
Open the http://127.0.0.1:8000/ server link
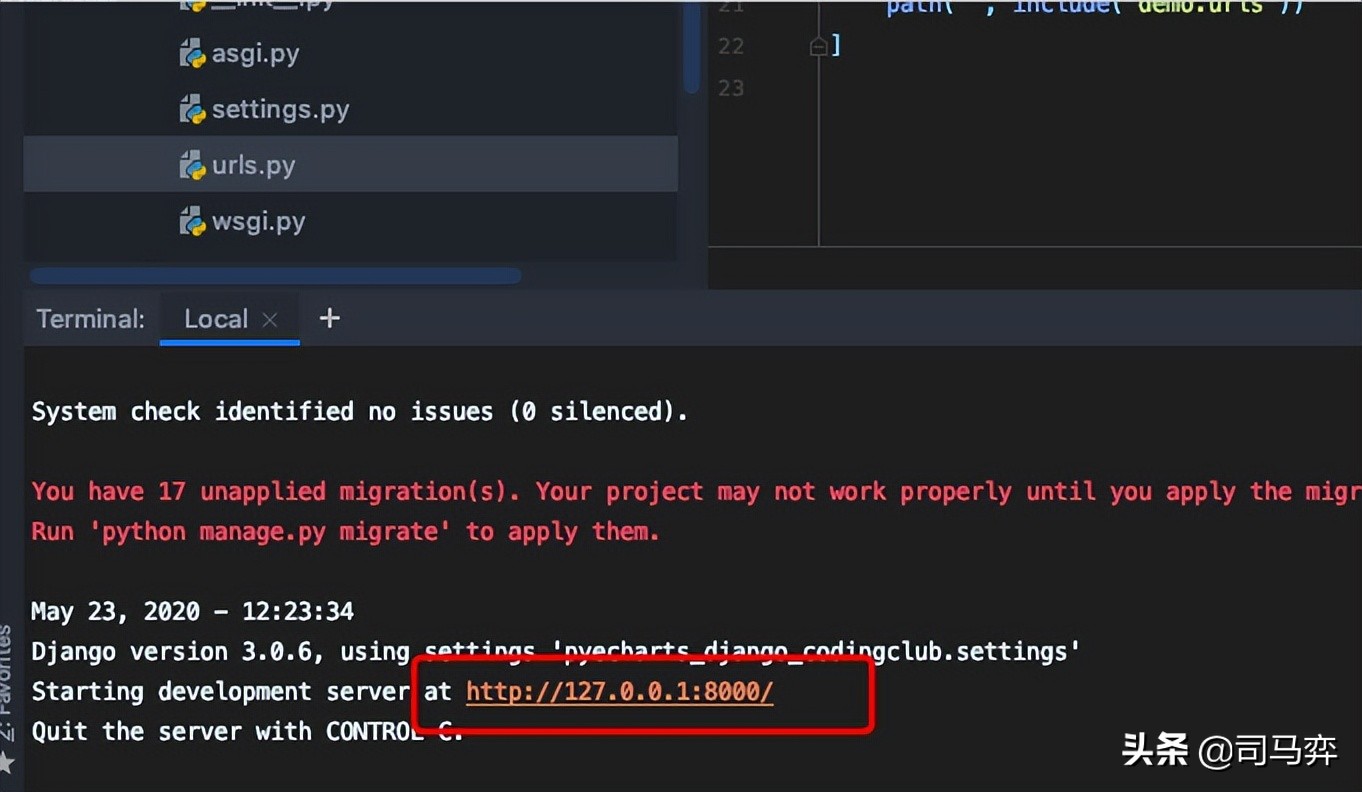pyautogui.click(x=619, y=691)
